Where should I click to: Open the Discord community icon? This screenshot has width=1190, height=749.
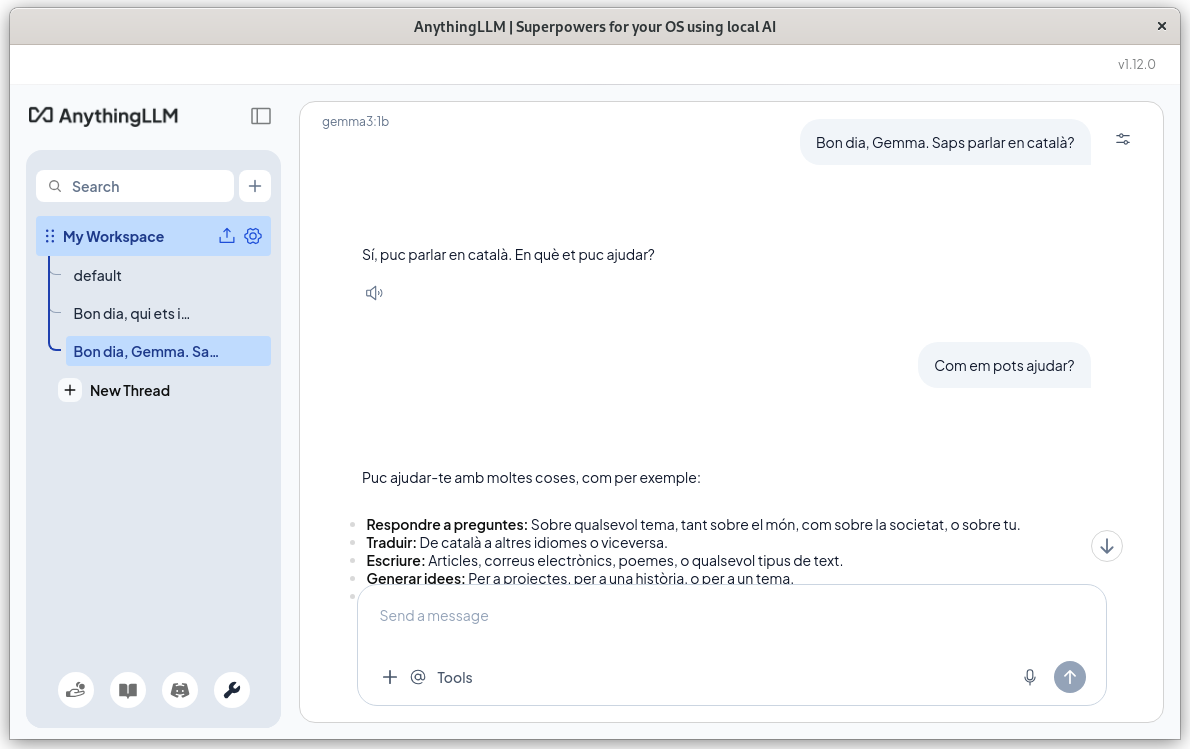pyautogui.click(x=180, y=690)
